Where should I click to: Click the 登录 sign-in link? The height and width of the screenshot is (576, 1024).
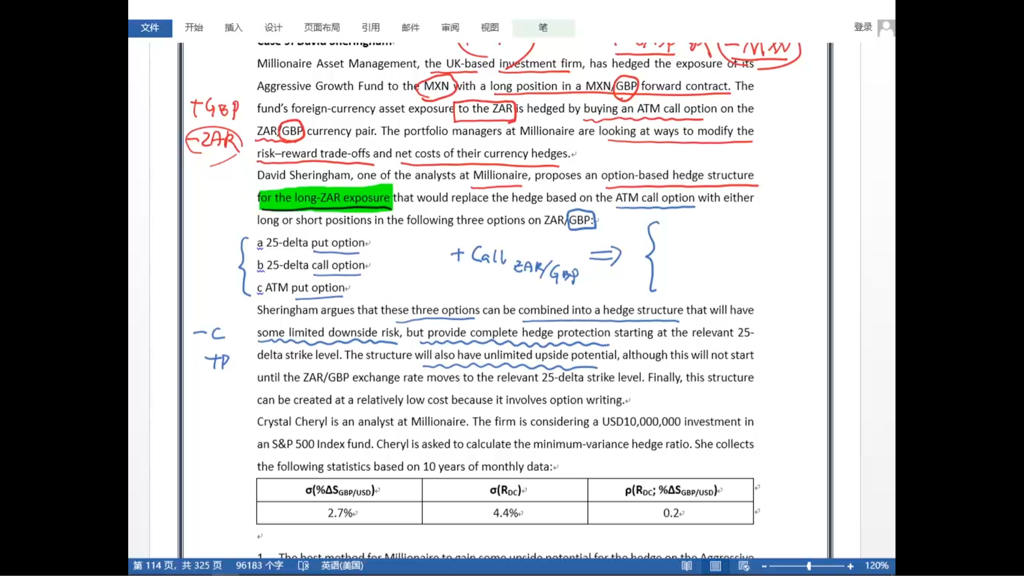click(863, 28)
